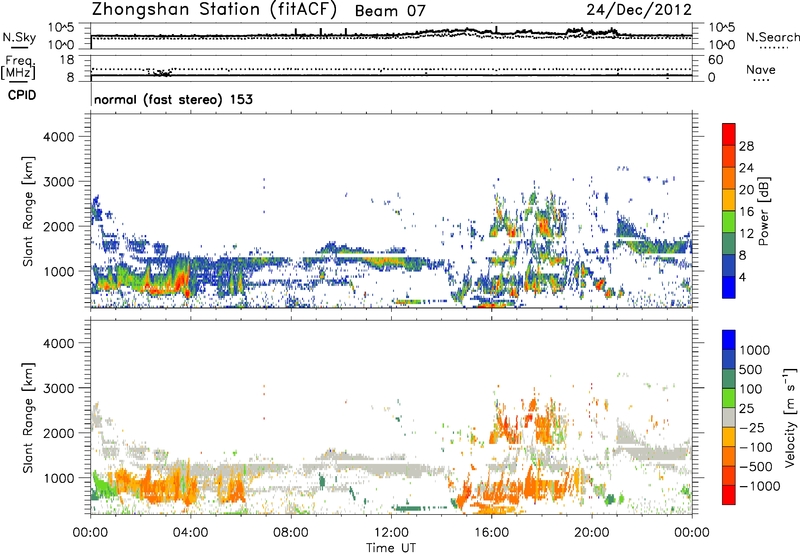Click the '2000' tick on power panel
This screenshot has height=554, width=800.
pos(58,226)
